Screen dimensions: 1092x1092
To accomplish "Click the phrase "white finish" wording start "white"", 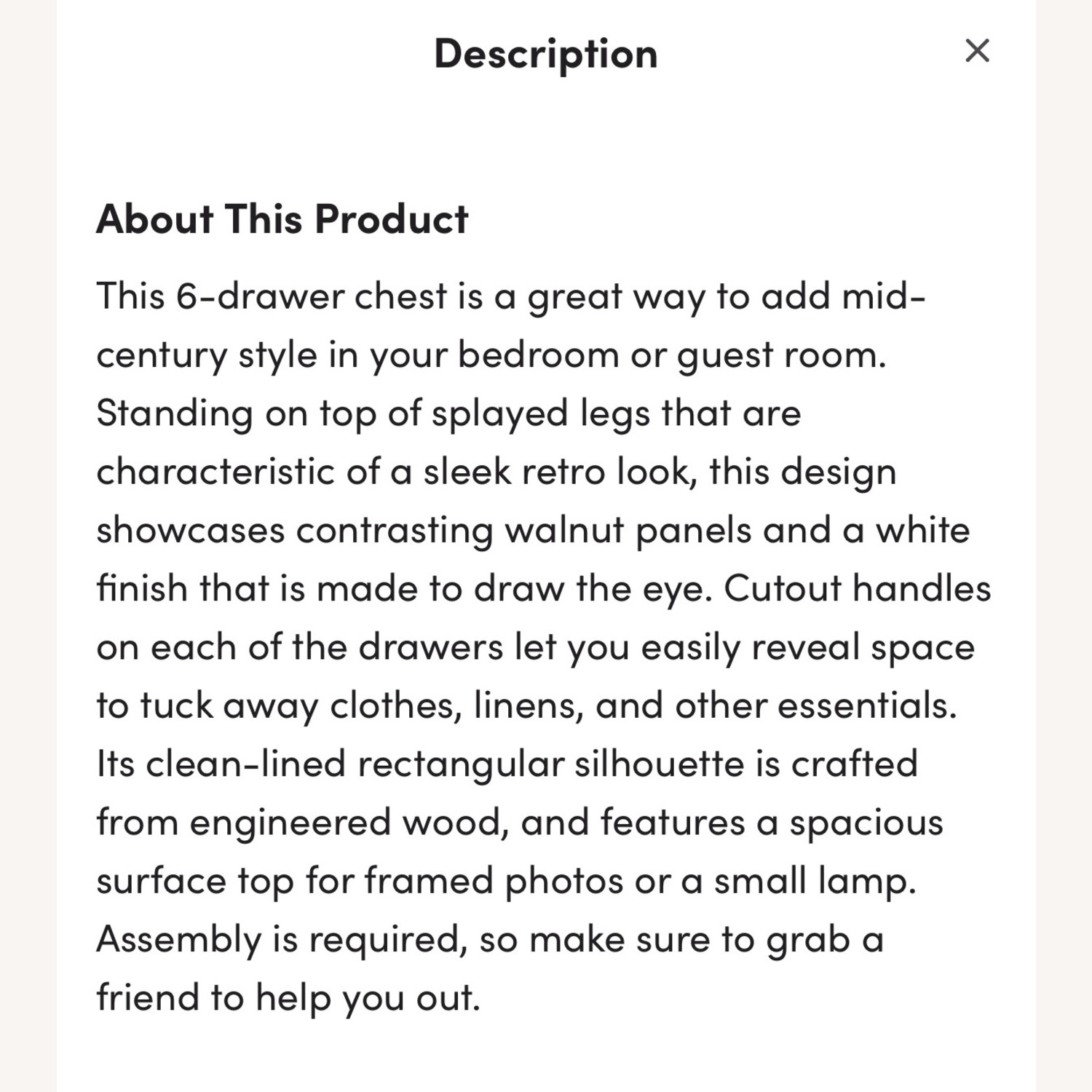I will (x=922, y=530).
